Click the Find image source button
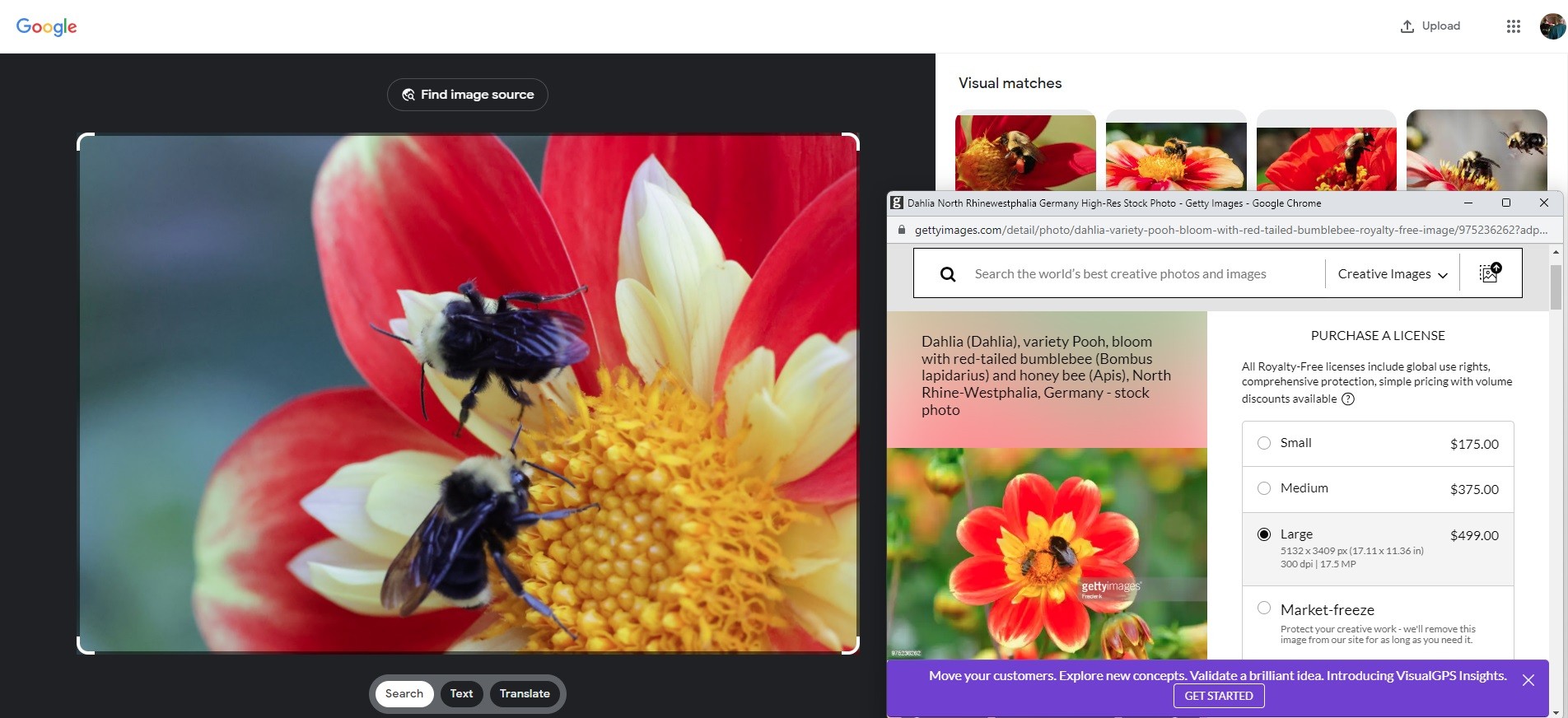This screenshot has width=1568, height=718. [468, 95]
